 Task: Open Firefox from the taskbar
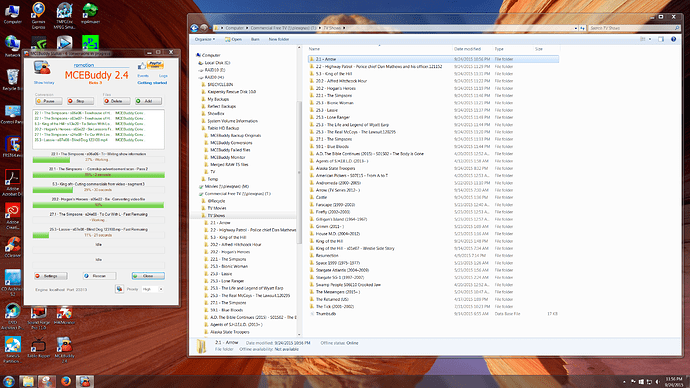coord(66,381)
